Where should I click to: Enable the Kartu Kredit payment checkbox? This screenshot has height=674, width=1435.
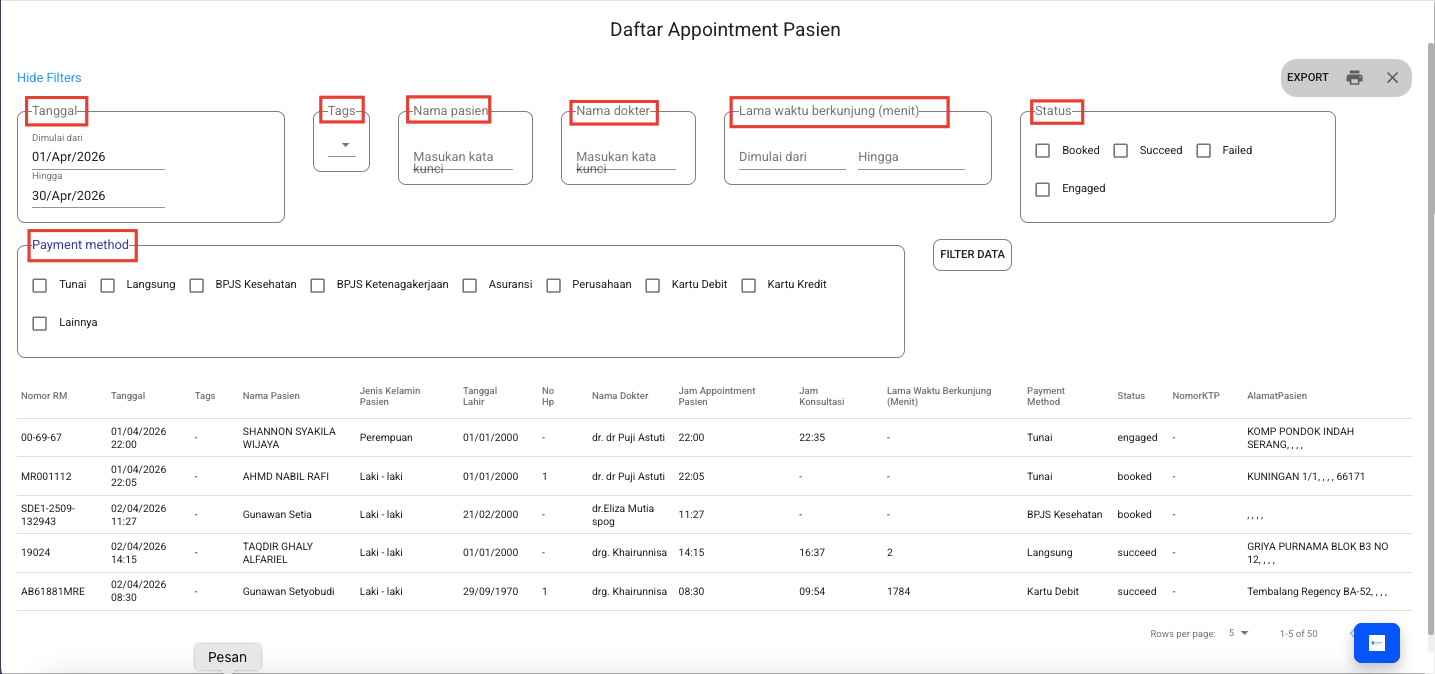tap(748, 285)
